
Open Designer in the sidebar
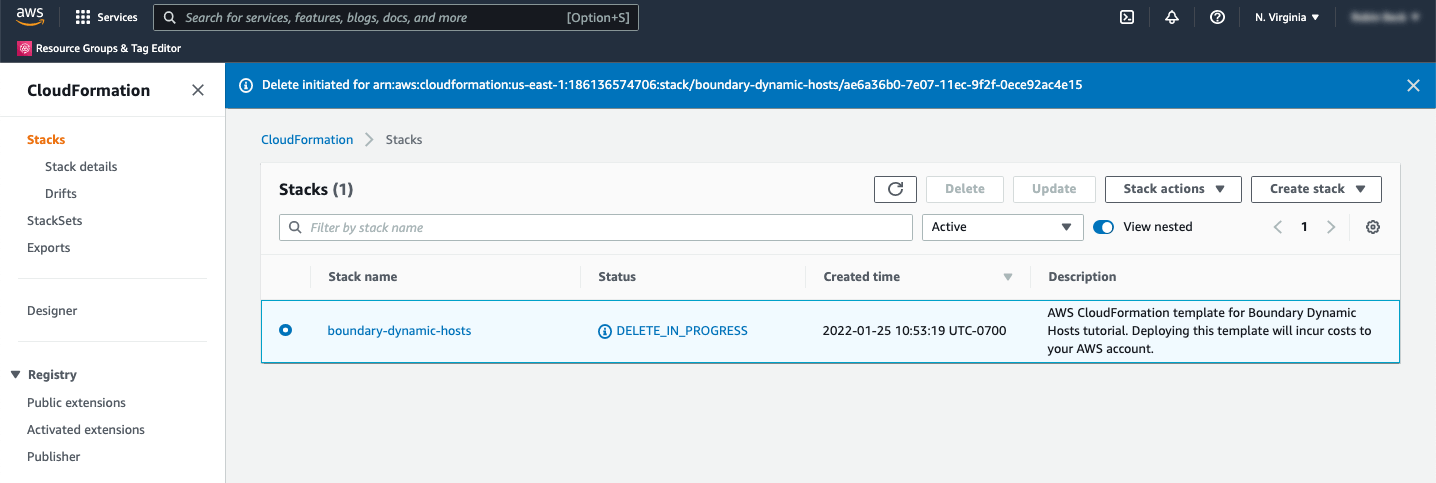click(52, 311)
